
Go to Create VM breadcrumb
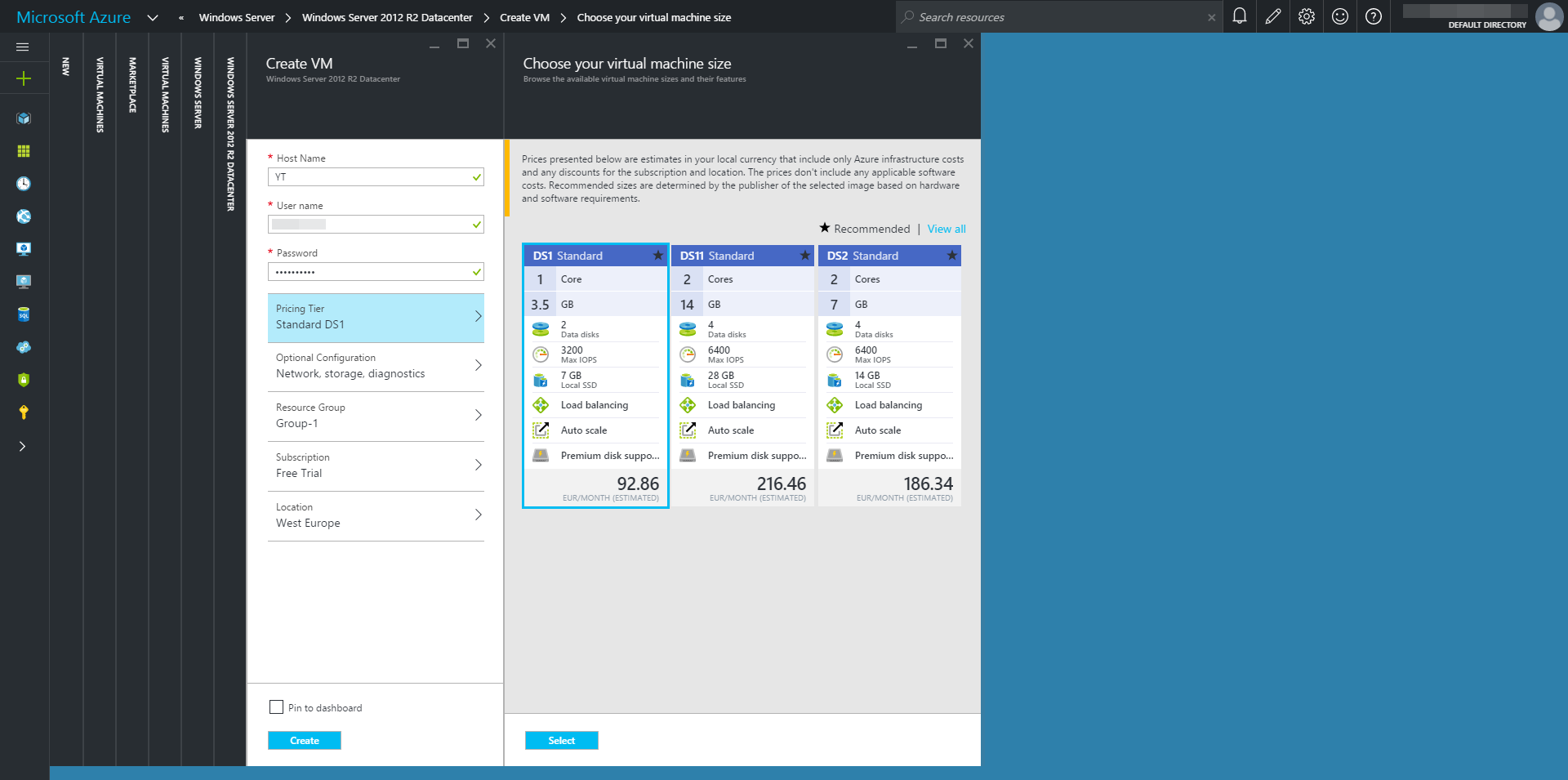(524, 17)
